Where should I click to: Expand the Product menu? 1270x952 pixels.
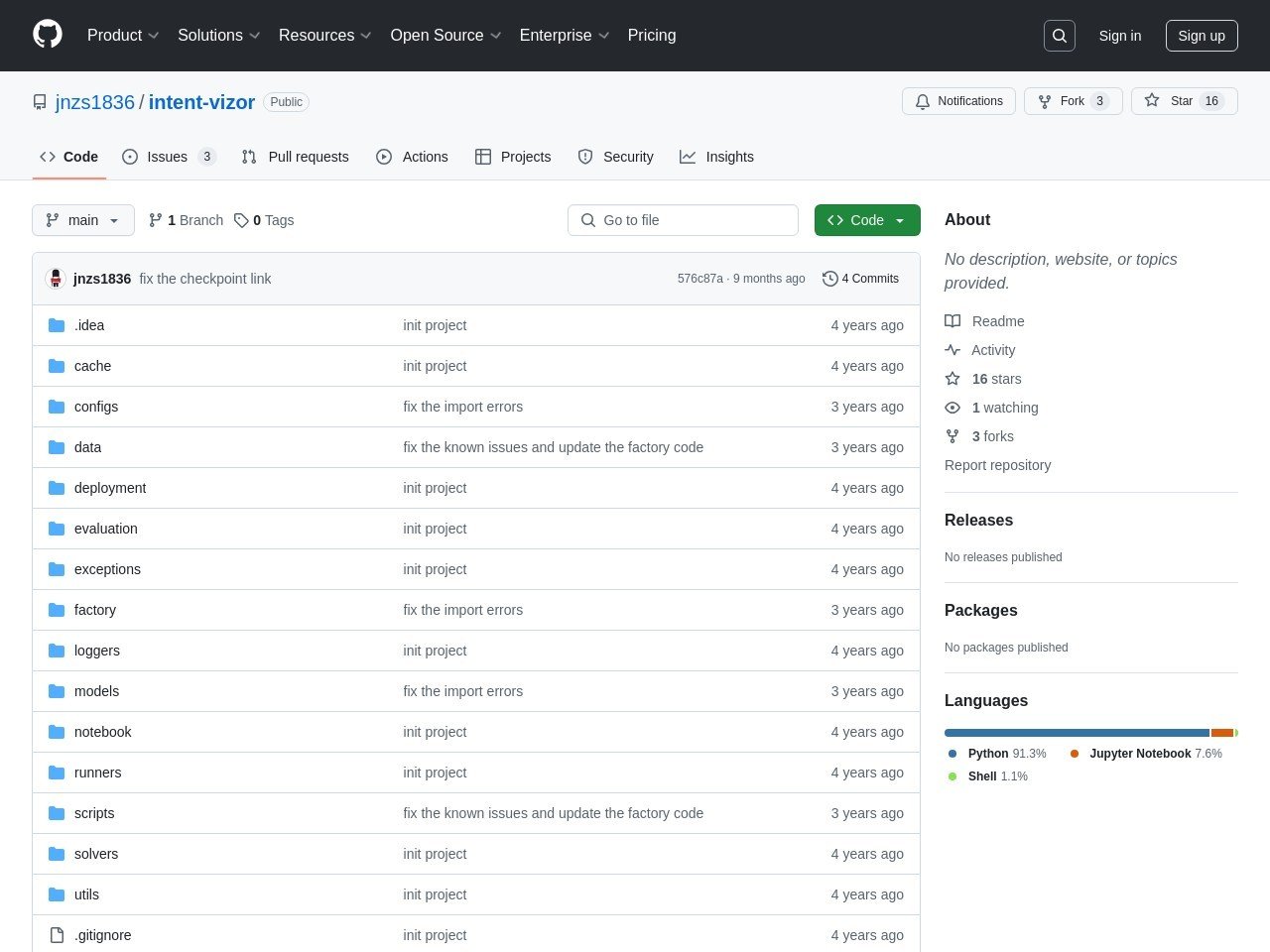[x=123, y=36]
